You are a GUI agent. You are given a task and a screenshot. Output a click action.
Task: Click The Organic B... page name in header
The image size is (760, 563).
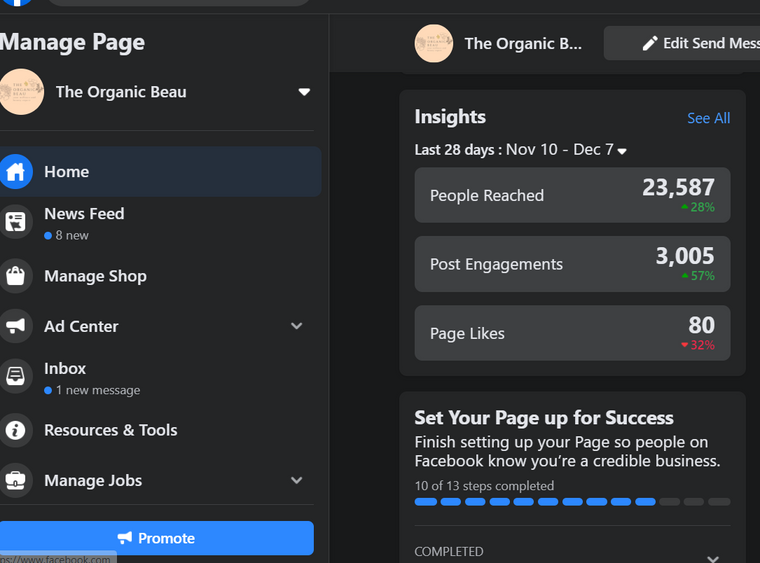click(523, 44)
